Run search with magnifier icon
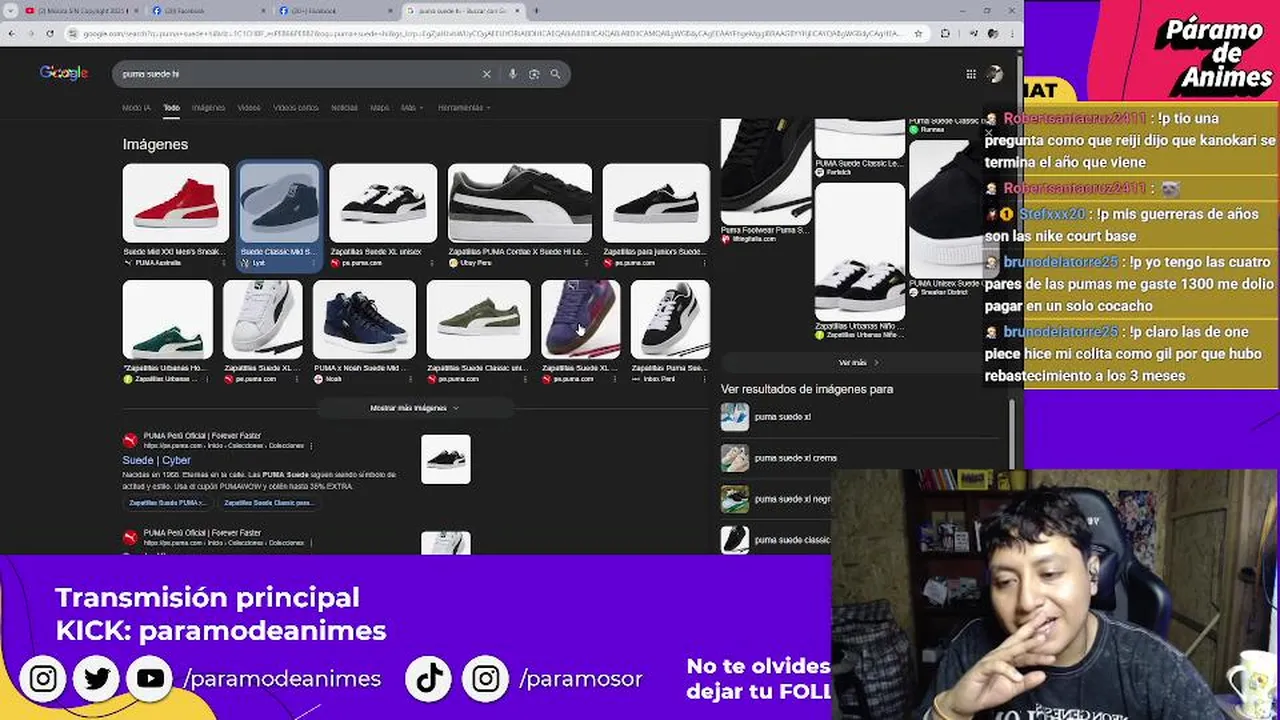This screenshot has height=720, width=1280. (555, 74)
